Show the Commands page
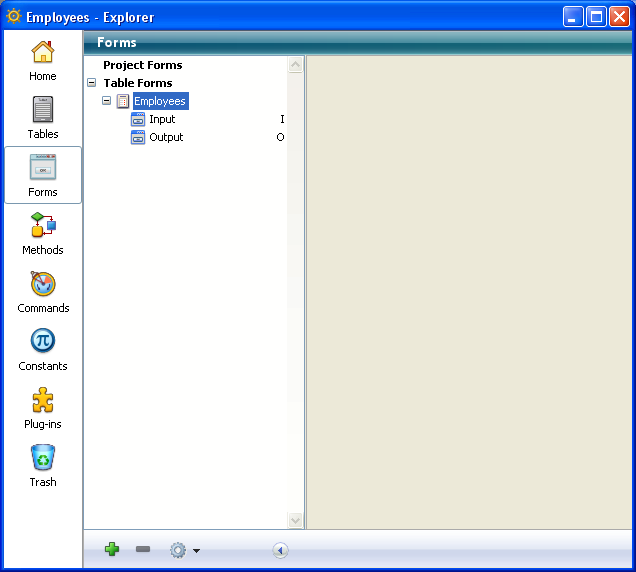Screen dimensions: 636x572 pos(43,292)
